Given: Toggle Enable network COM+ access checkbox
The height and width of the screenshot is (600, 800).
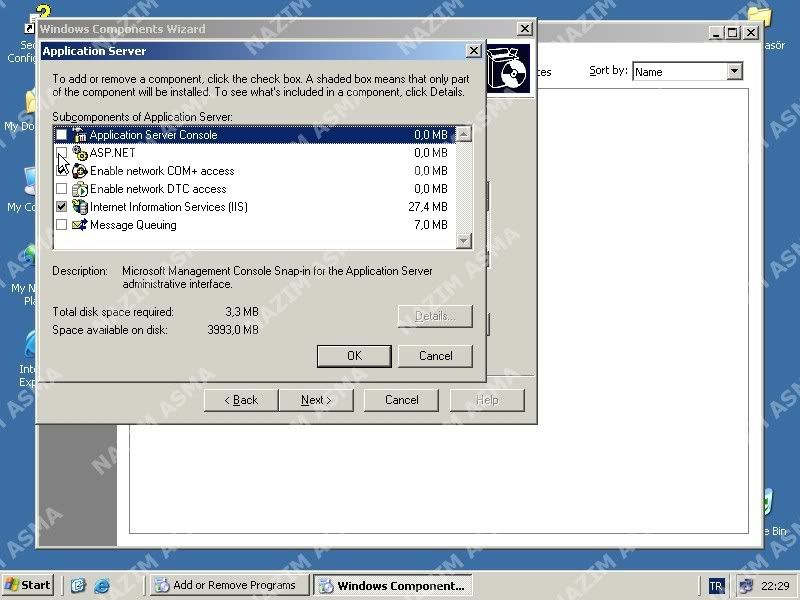Looking at the screenshot, I should pos(61,171).
